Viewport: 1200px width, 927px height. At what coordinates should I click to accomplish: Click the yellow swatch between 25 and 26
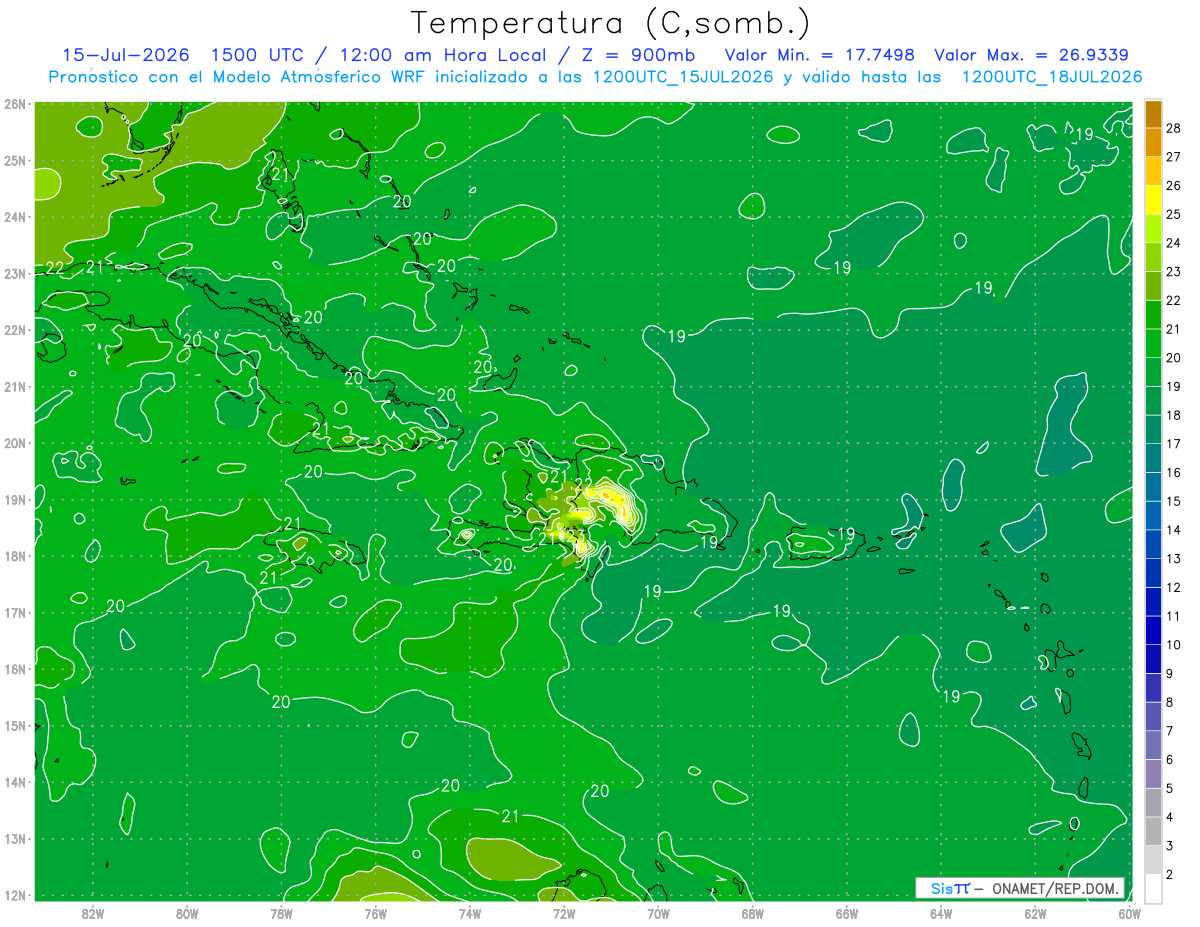1153,200
